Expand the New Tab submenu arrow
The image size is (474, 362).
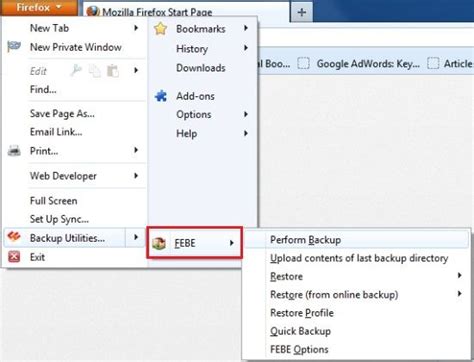click(x=136, y=28)
